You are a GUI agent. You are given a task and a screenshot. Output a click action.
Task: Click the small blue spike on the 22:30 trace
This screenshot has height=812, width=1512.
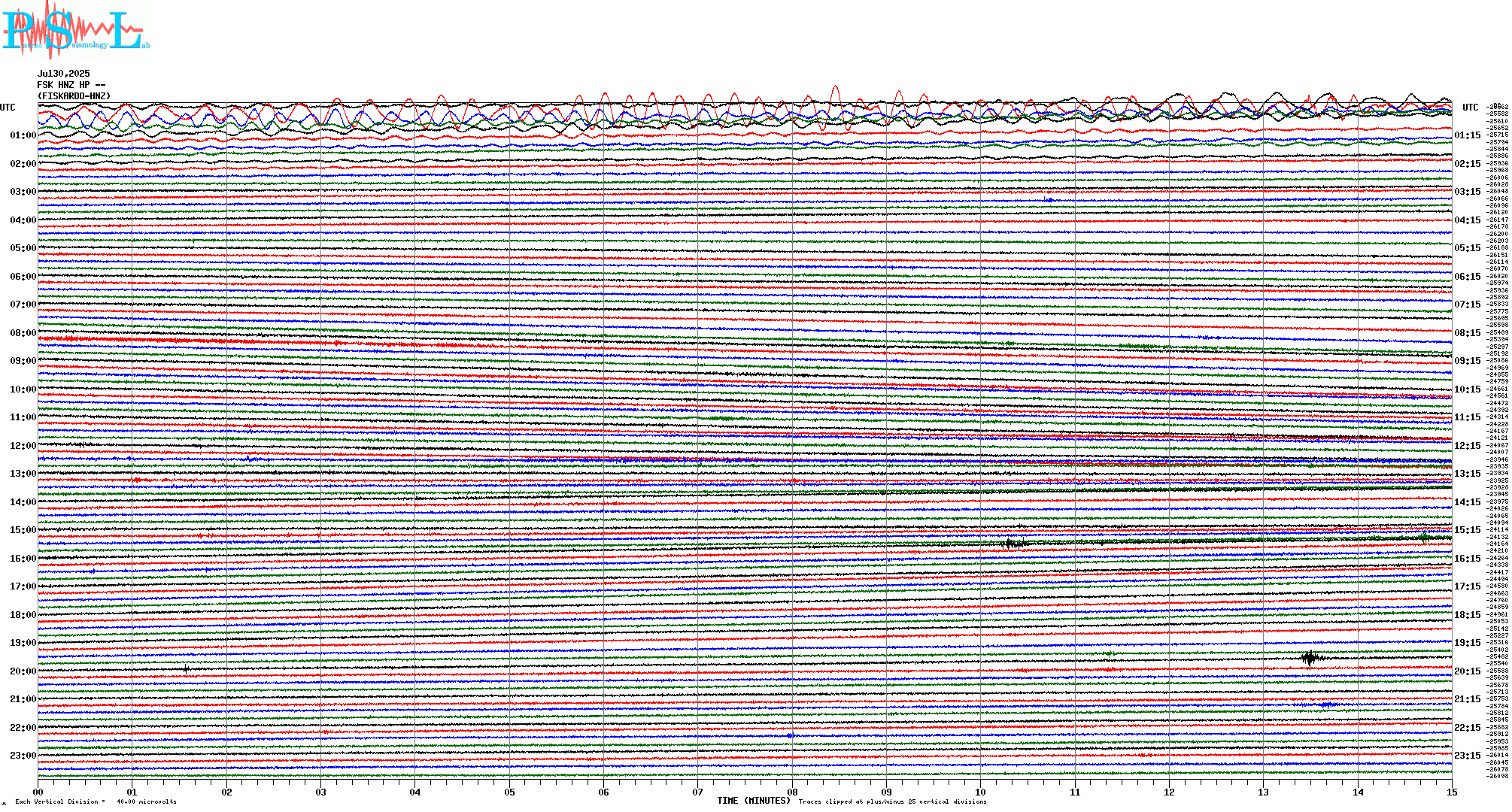791,735
